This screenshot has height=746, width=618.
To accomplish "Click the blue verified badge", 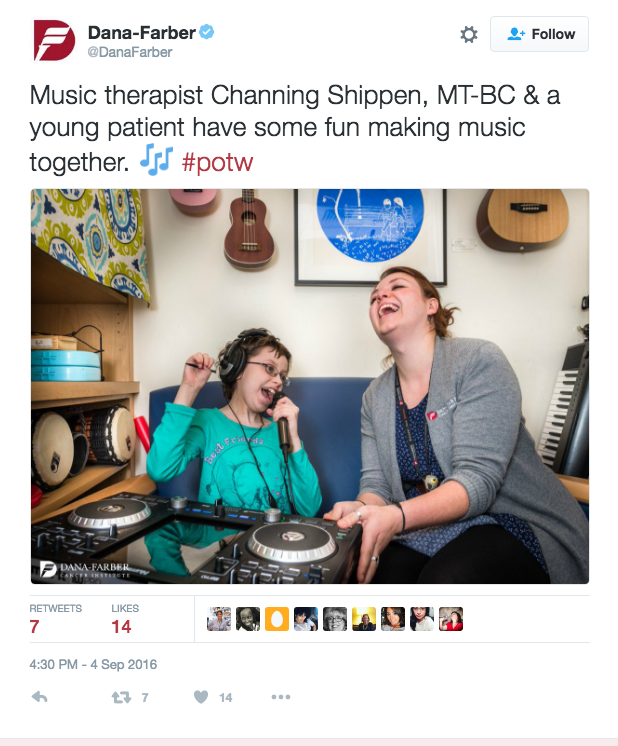I will [206, 32].
